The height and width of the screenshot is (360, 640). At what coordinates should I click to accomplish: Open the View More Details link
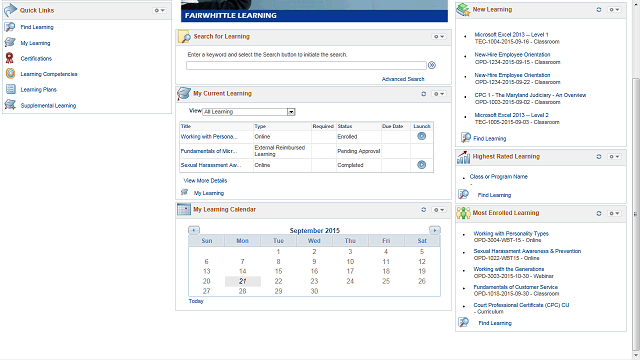point(205,180)
